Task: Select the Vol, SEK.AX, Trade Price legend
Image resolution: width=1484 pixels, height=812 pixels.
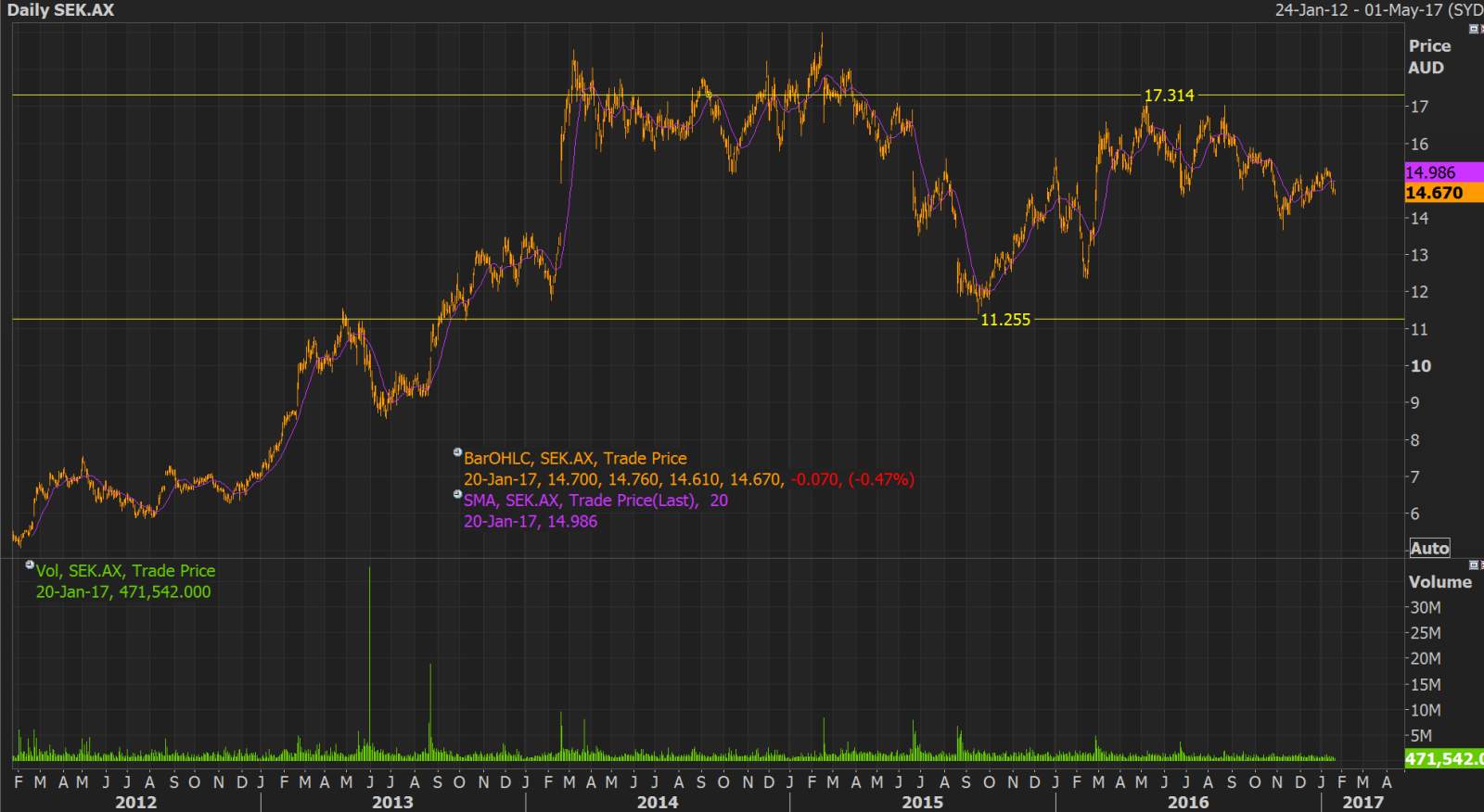Action: [125, 571]
